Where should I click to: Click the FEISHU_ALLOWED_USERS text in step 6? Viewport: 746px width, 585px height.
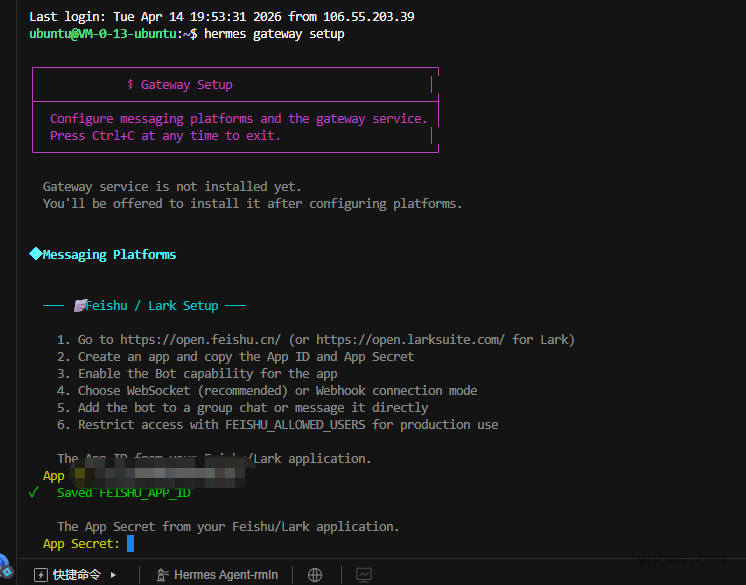305,424
